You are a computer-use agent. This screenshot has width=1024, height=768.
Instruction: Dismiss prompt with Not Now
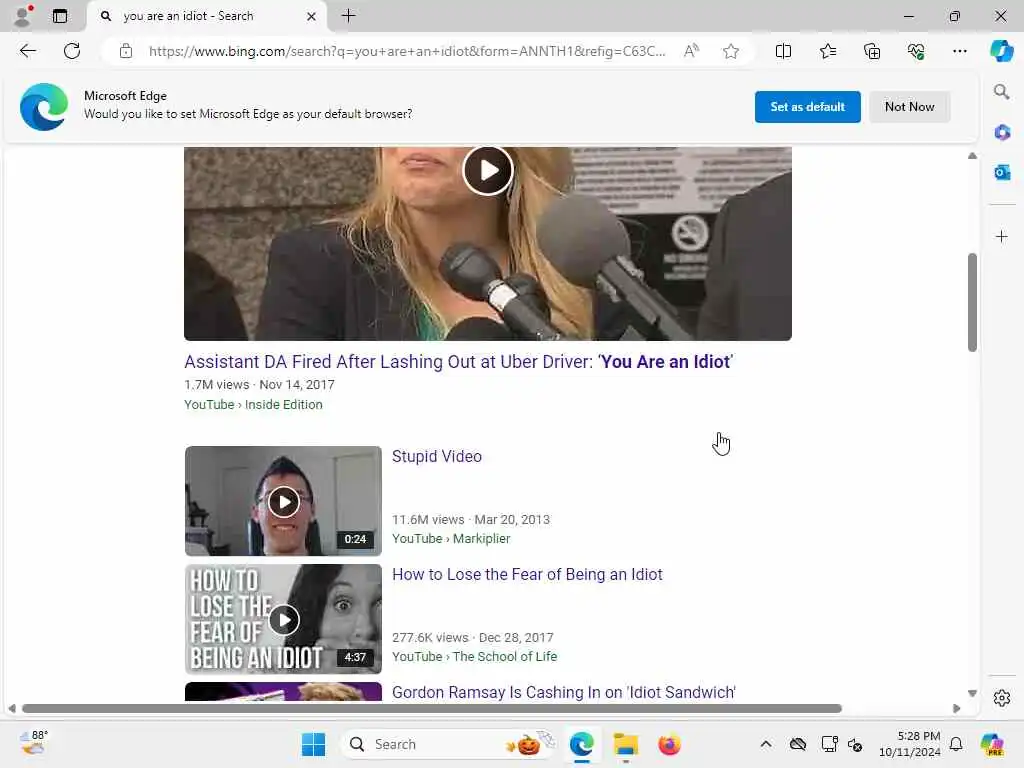[909, 107]
